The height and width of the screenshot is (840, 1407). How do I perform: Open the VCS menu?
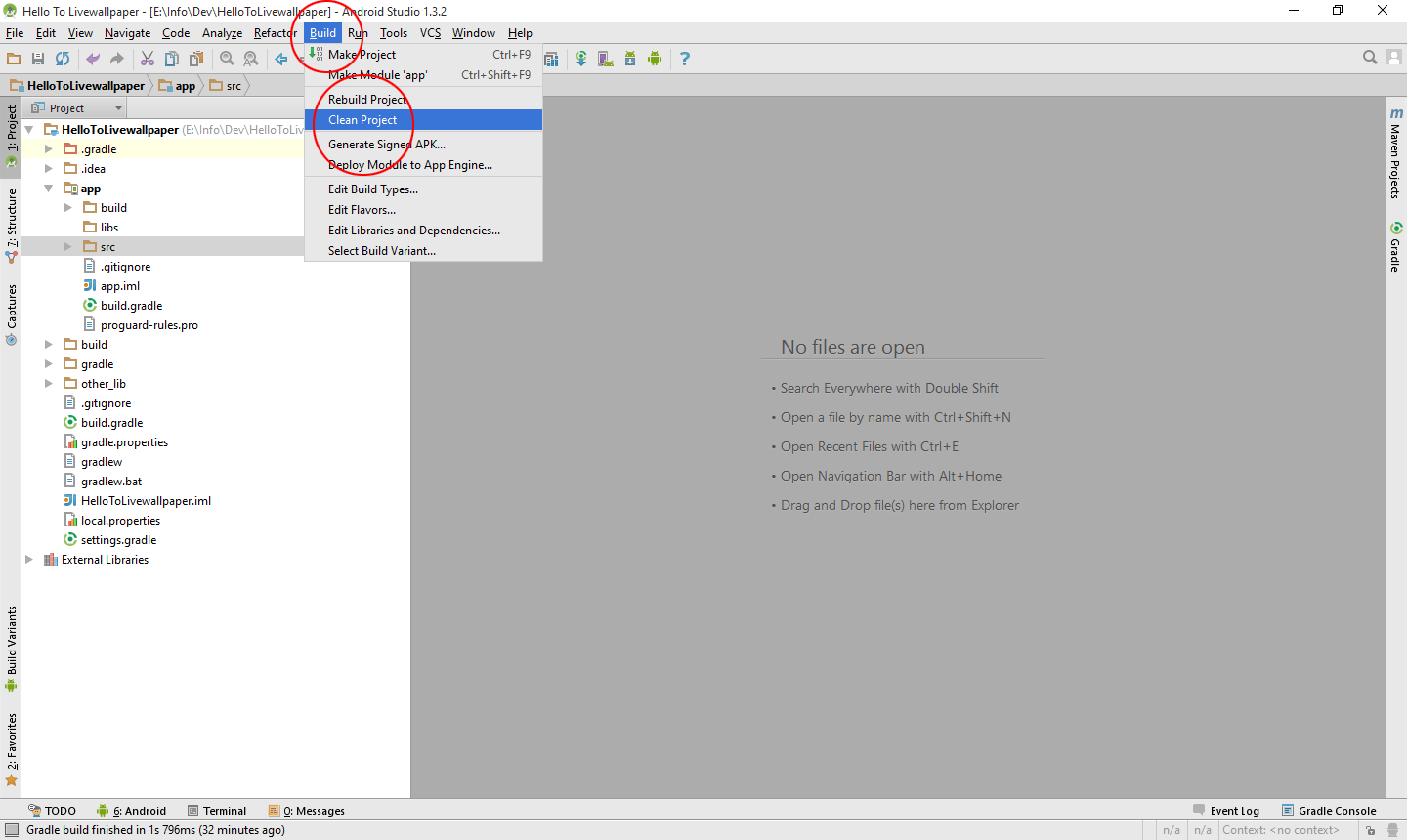click(430, 33)
